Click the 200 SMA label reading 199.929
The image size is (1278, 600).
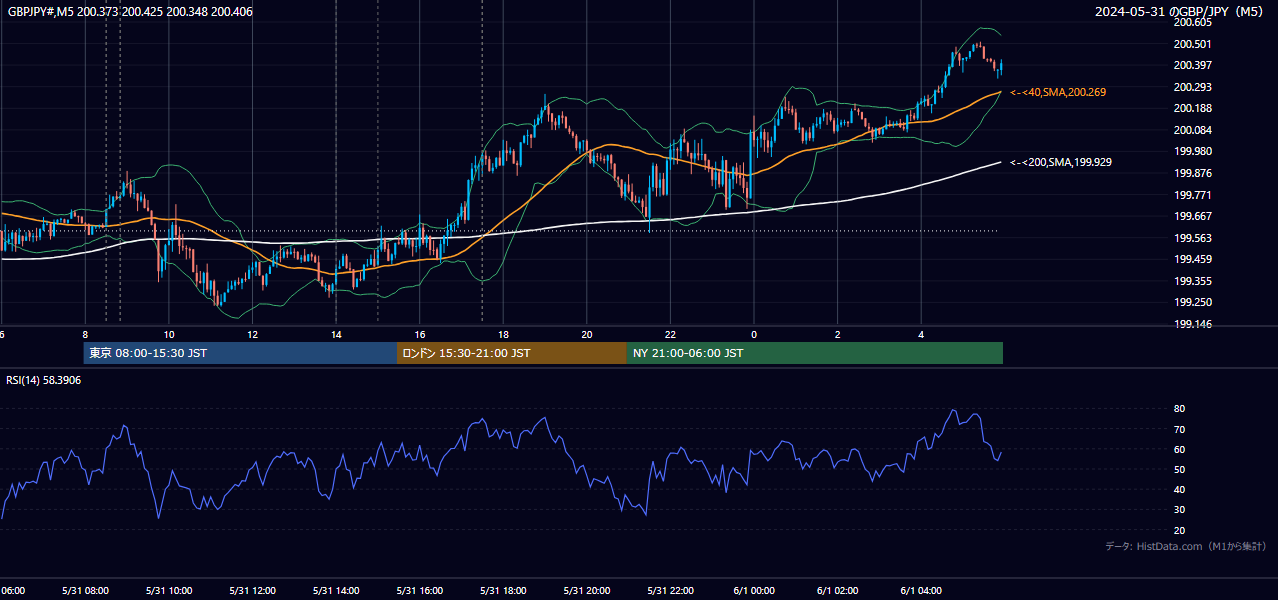click(1061, 162)
